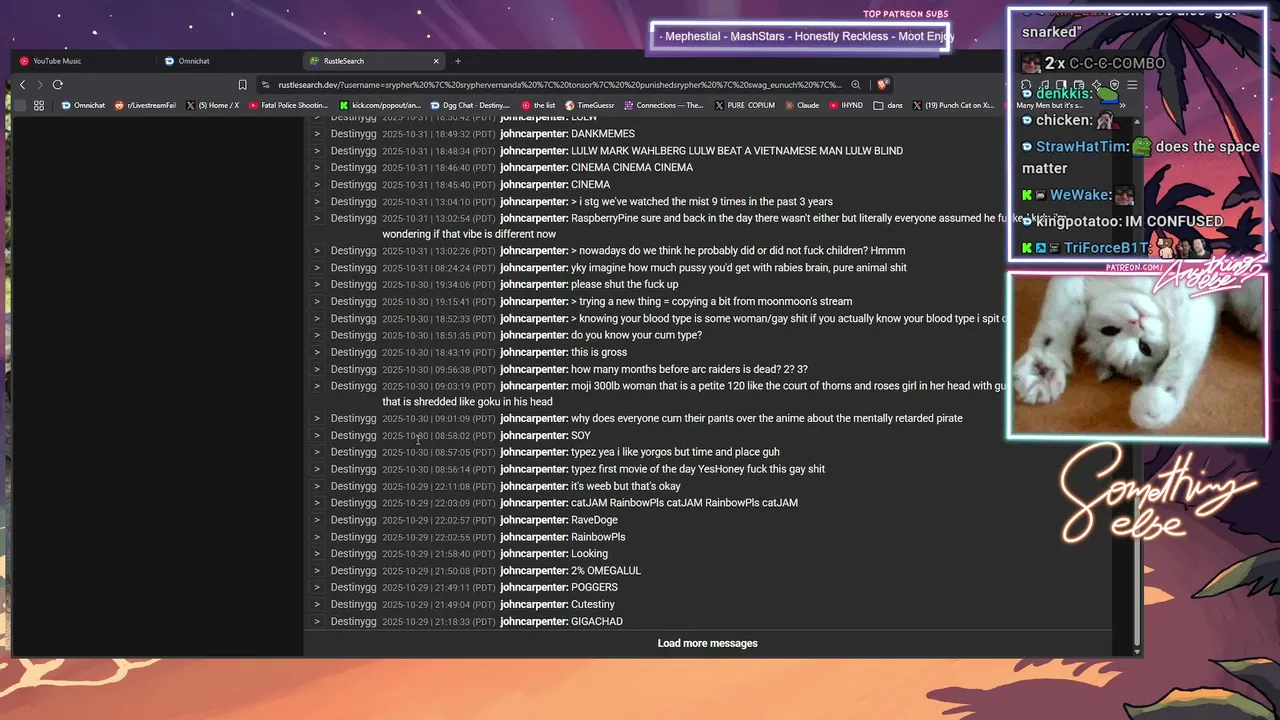The image size is (1280, 720).
Task: Click the zoom magnifier icon in address bar
Action: pos(855,85)
